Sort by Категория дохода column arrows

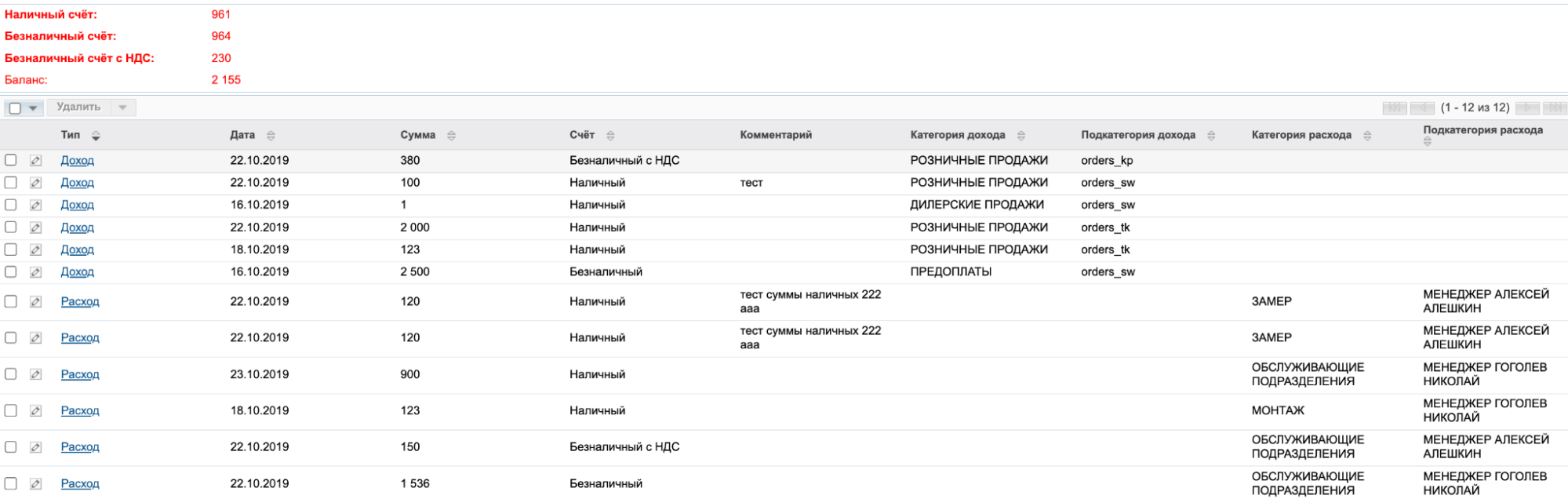(1020, 136)
